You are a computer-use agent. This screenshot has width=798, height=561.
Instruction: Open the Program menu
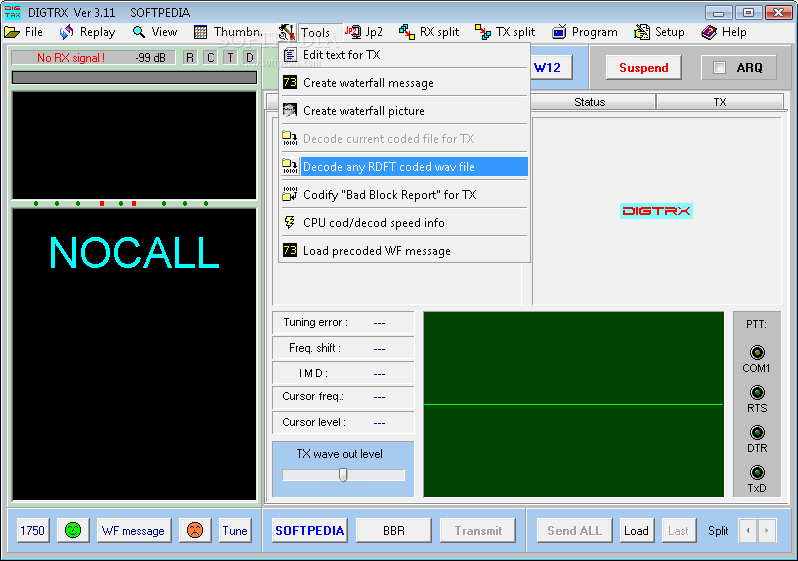click(x=585, y=32)
